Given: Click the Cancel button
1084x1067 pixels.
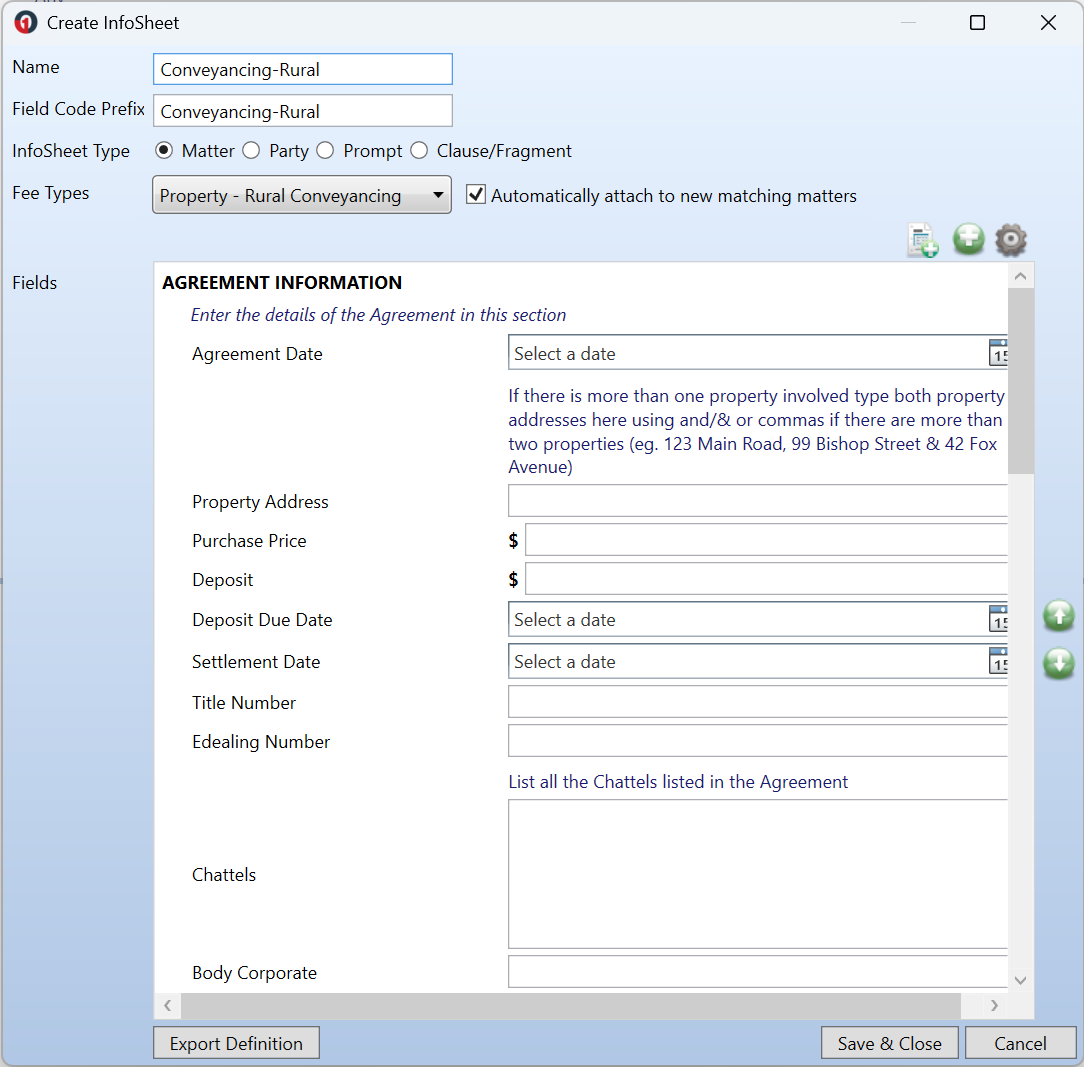Looking at the screenshot, I should [1020, 1043].
